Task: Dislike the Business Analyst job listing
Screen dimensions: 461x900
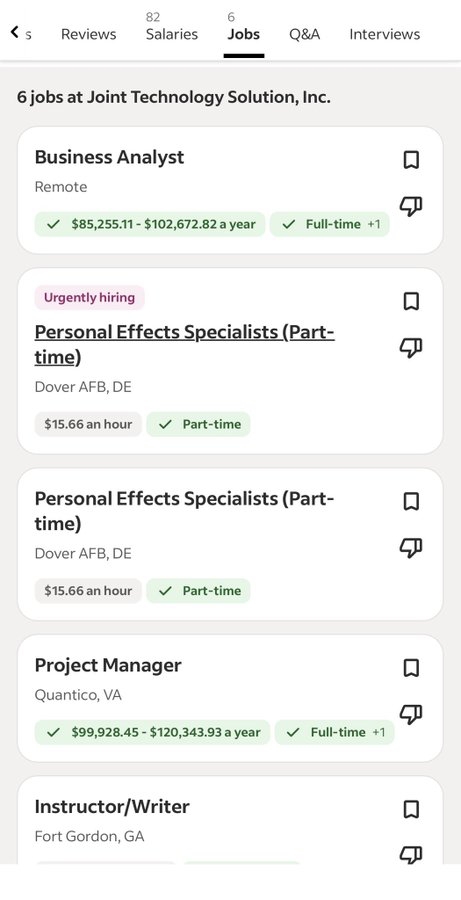Action: pyautogui.click(x=411, y=206)
